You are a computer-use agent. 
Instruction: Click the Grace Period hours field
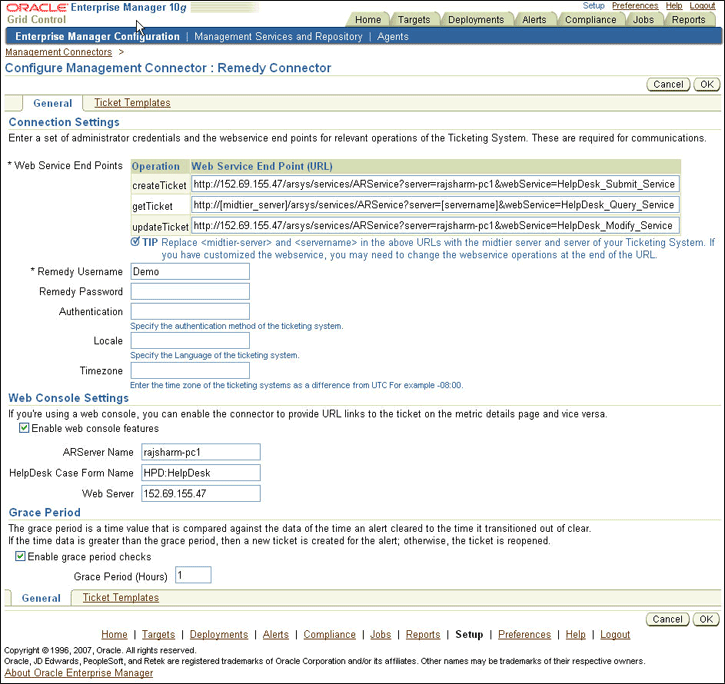click(x=193, y=575)
